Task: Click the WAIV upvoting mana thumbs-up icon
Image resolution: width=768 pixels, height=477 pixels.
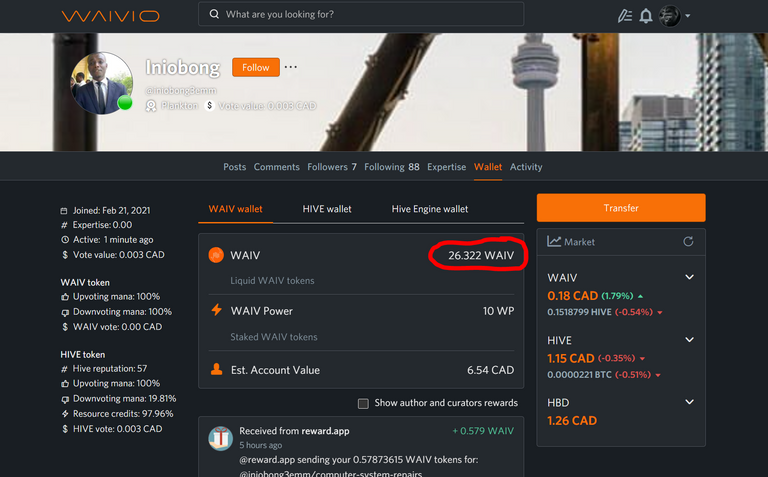Action: [x=65, y=297]
